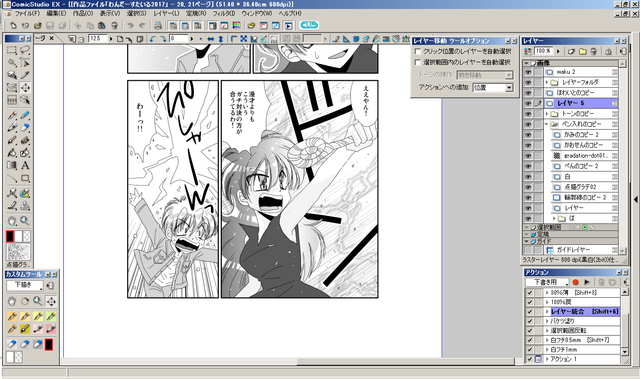Collapse the 画像 layer section
This screenshot has height=379, width=640.
click(x=527, y=63)
